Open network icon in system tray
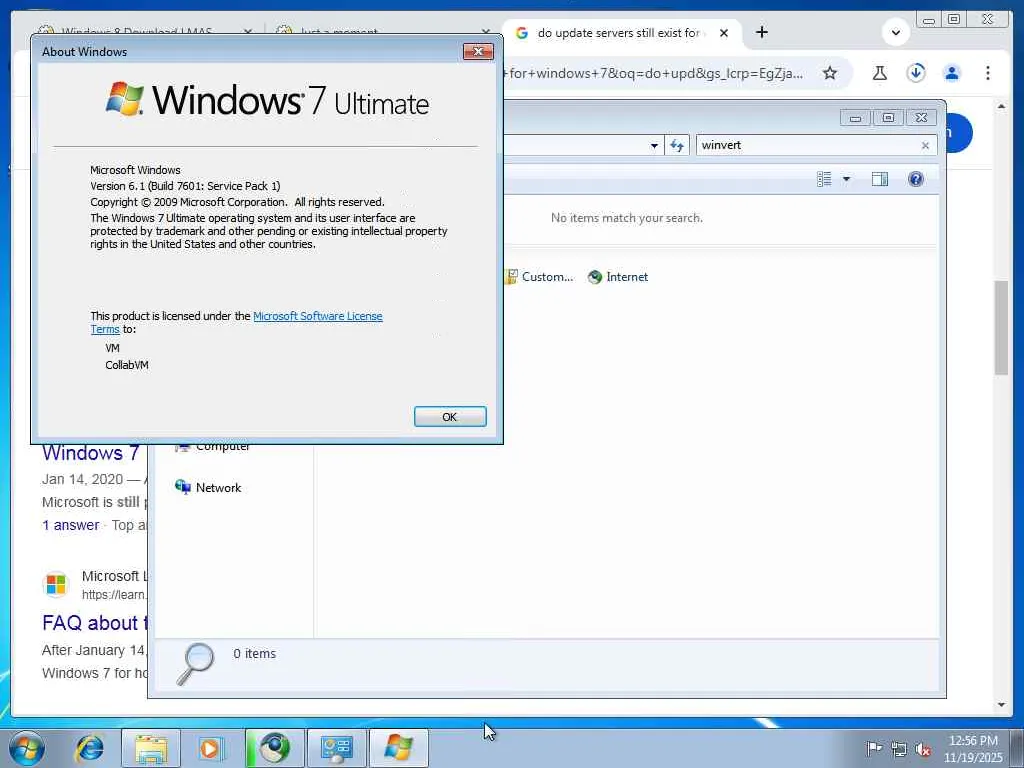 point(899,749)
